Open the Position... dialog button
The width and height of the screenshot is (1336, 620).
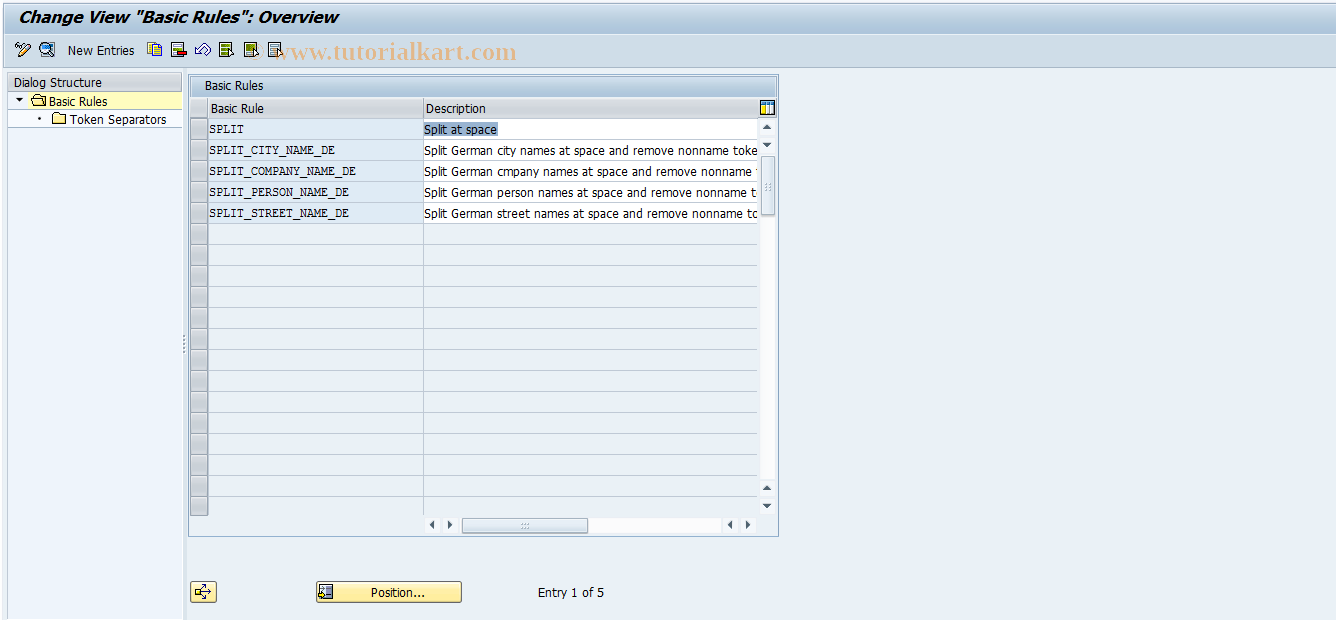pos(388,591)
